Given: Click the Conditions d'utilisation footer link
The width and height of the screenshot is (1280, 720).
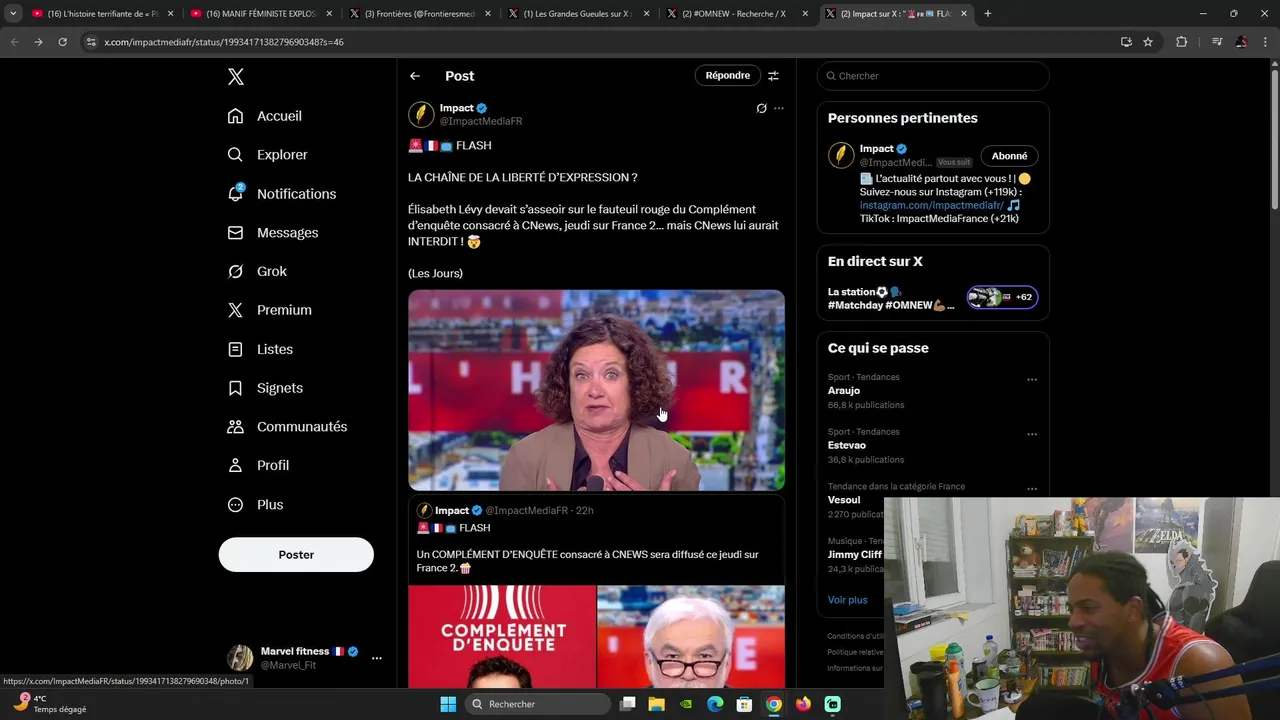Looking at the screenshot, I should [x=855, y=636].
